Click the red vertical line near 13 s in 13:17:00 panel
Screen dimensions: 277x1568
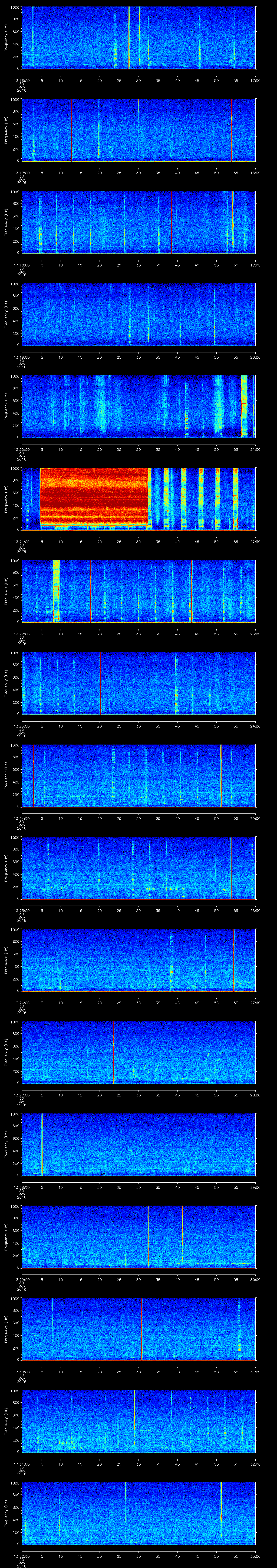point(71,130)
